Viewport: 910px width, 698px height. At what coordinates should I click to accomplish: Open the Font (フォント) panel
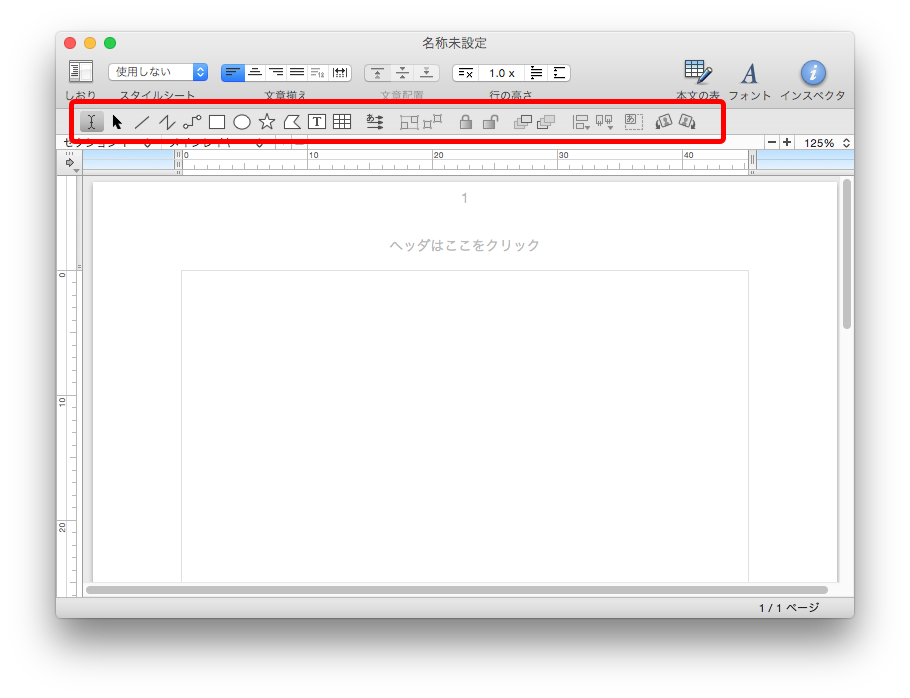tap(749, 73)
